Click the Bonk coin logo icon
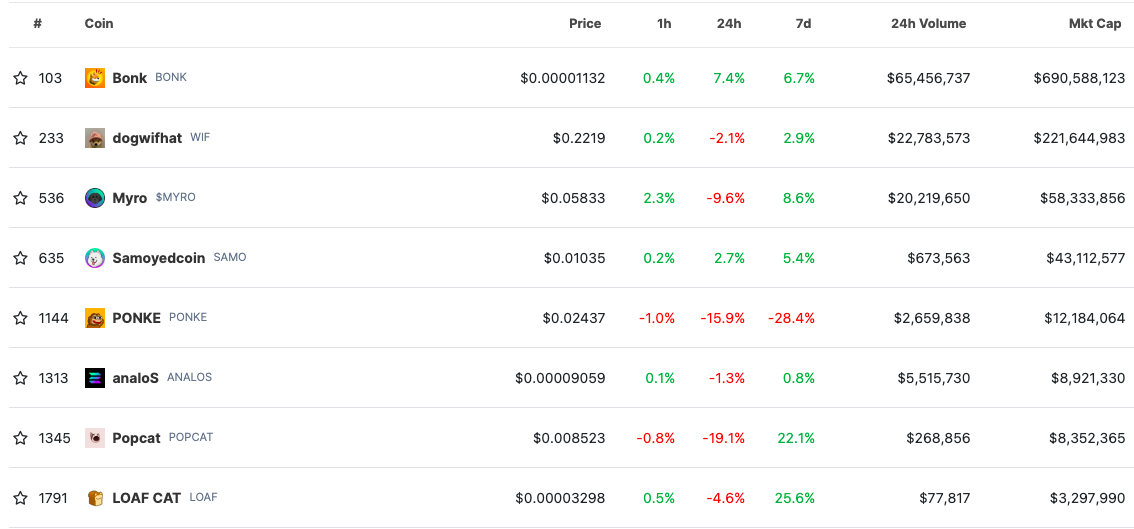Screen dimensions: 1134x529 pos(95,78)
